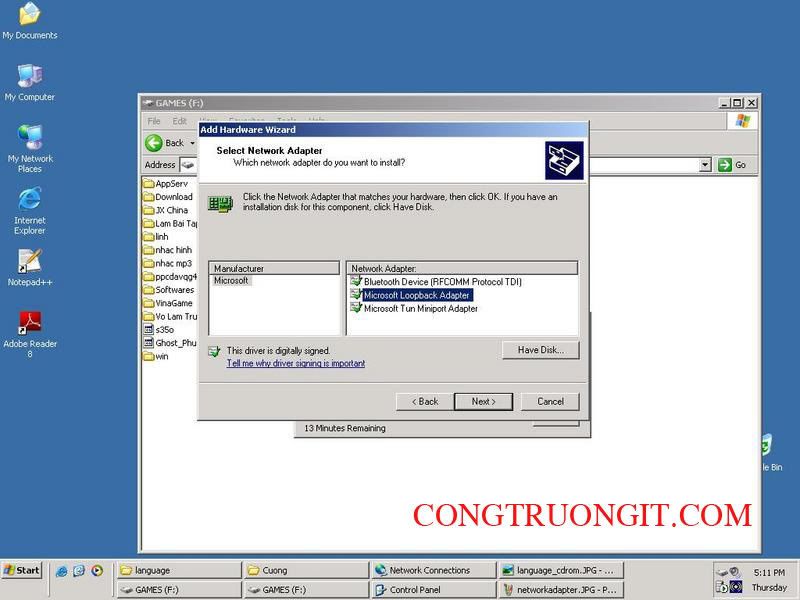Click Next in the Add Hardware Wizard
Image resolution: width=800 pixels, height=600 pixels.
coord(483,402)
